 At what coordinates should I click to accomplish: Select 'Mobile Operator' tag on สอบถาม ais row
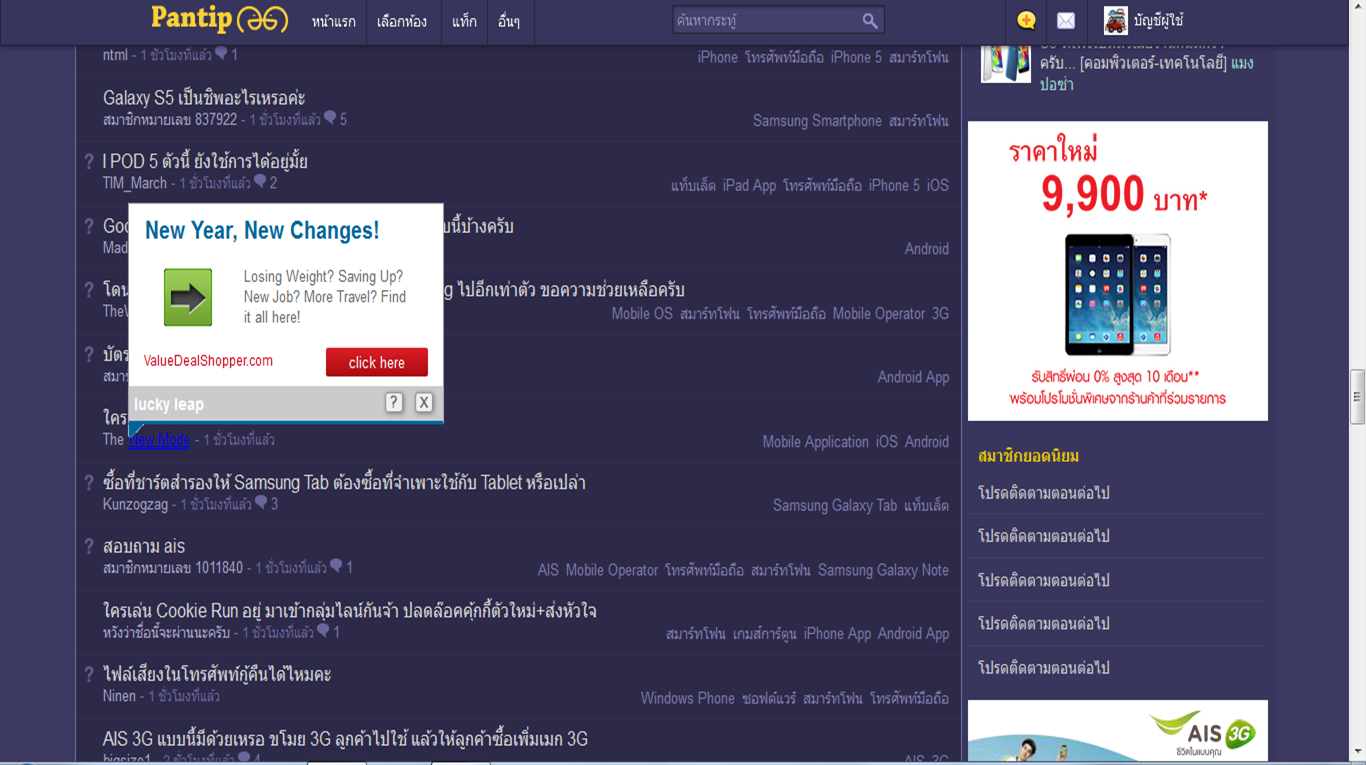coord(612,570)
